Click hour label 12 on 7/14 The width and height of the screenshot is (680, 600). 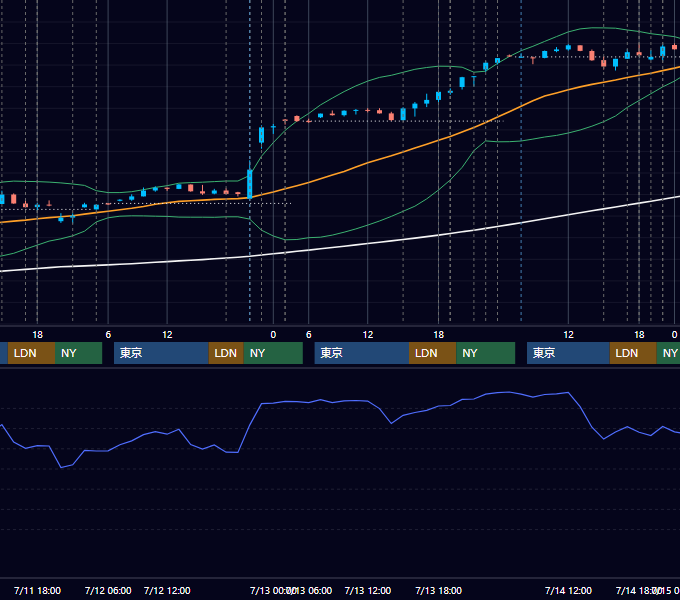point(568,335)
